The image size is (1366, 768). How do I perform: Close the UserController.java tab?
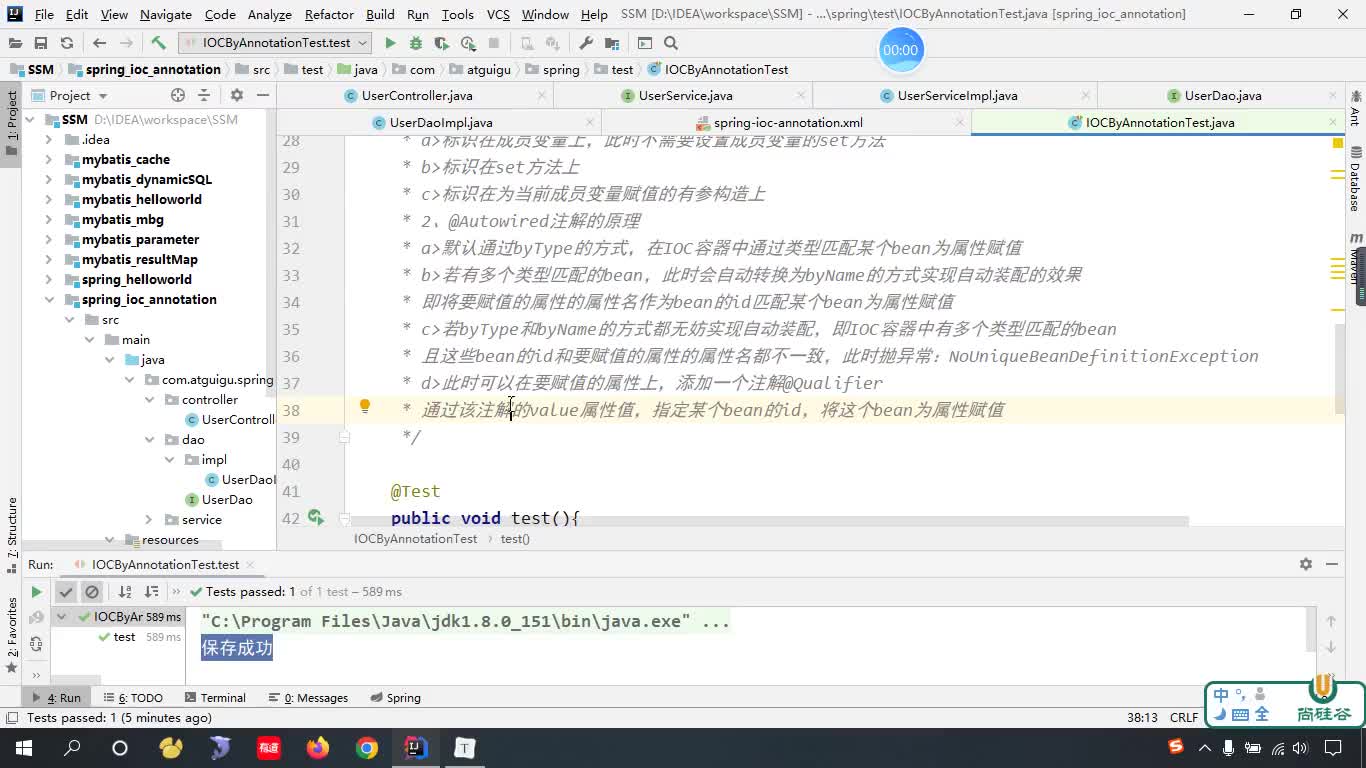[541, 96]
